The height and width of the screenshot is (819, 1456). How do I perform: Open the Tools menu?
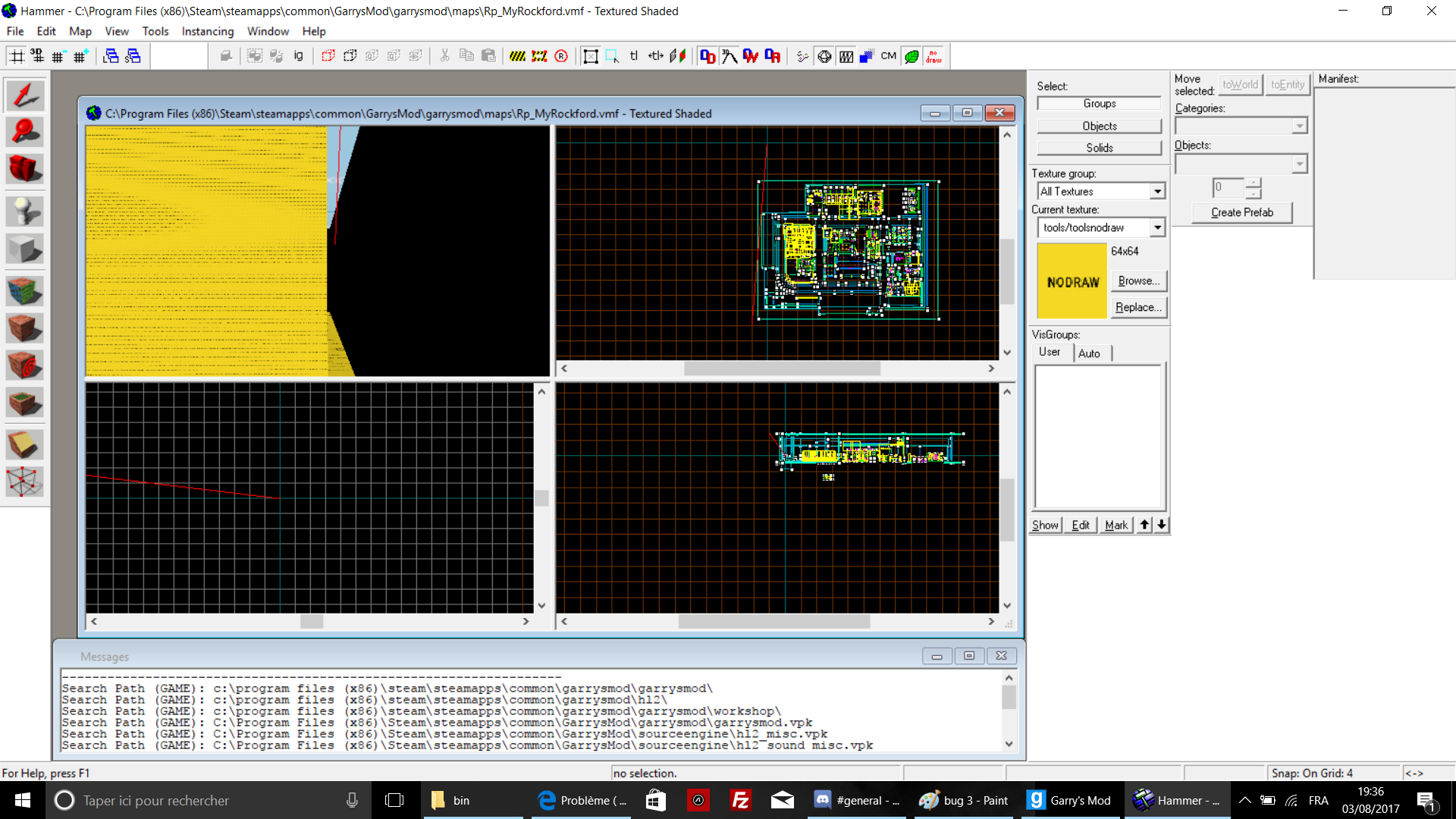(x=155, y=31)
